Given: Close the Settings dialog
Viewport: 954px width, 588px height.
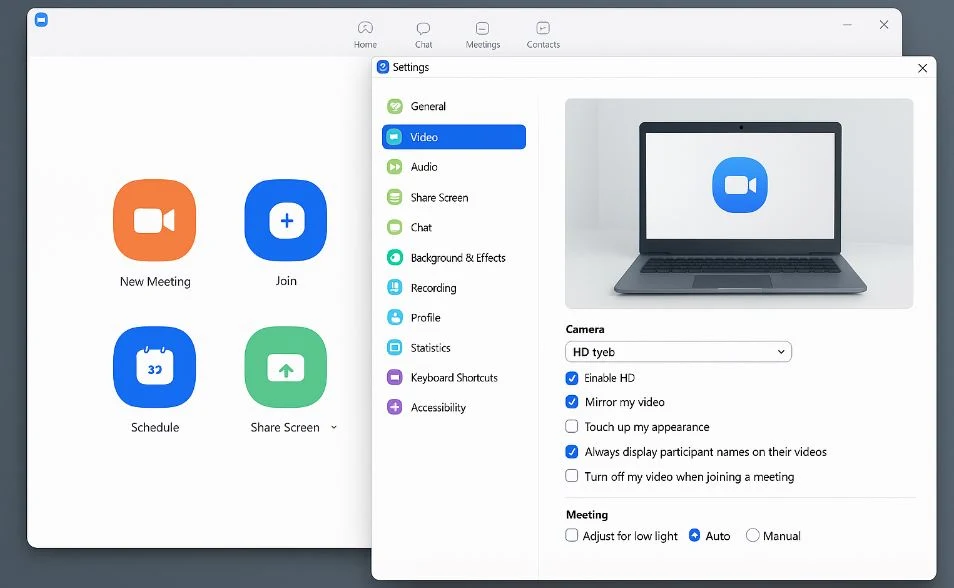Looking at the screenshot, I should (922, 68).
